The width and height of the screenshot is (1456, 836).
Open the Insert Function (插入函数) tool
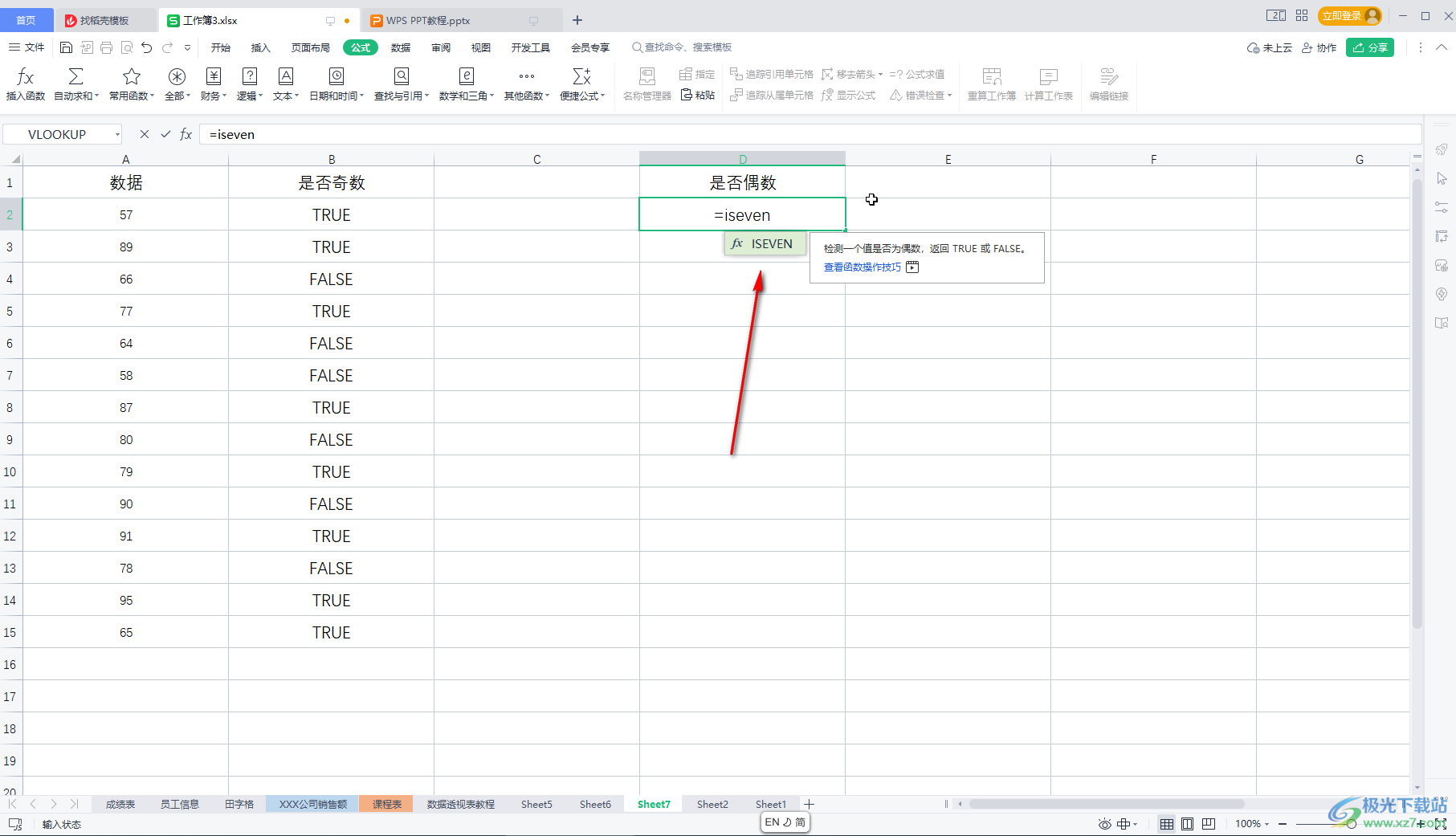[x=26, y=84]
